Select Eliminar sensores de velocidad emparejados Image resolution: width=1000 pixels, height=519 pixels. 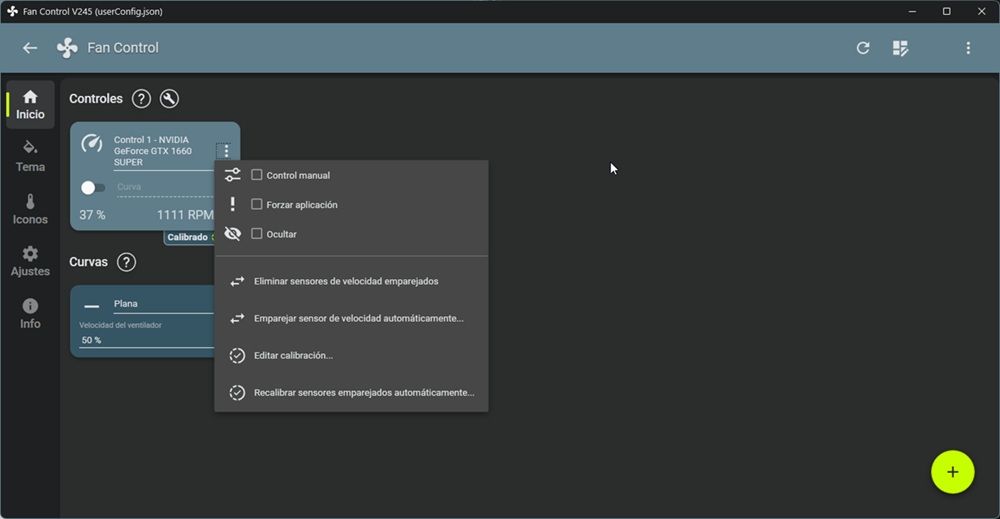[x=346, y=282]
